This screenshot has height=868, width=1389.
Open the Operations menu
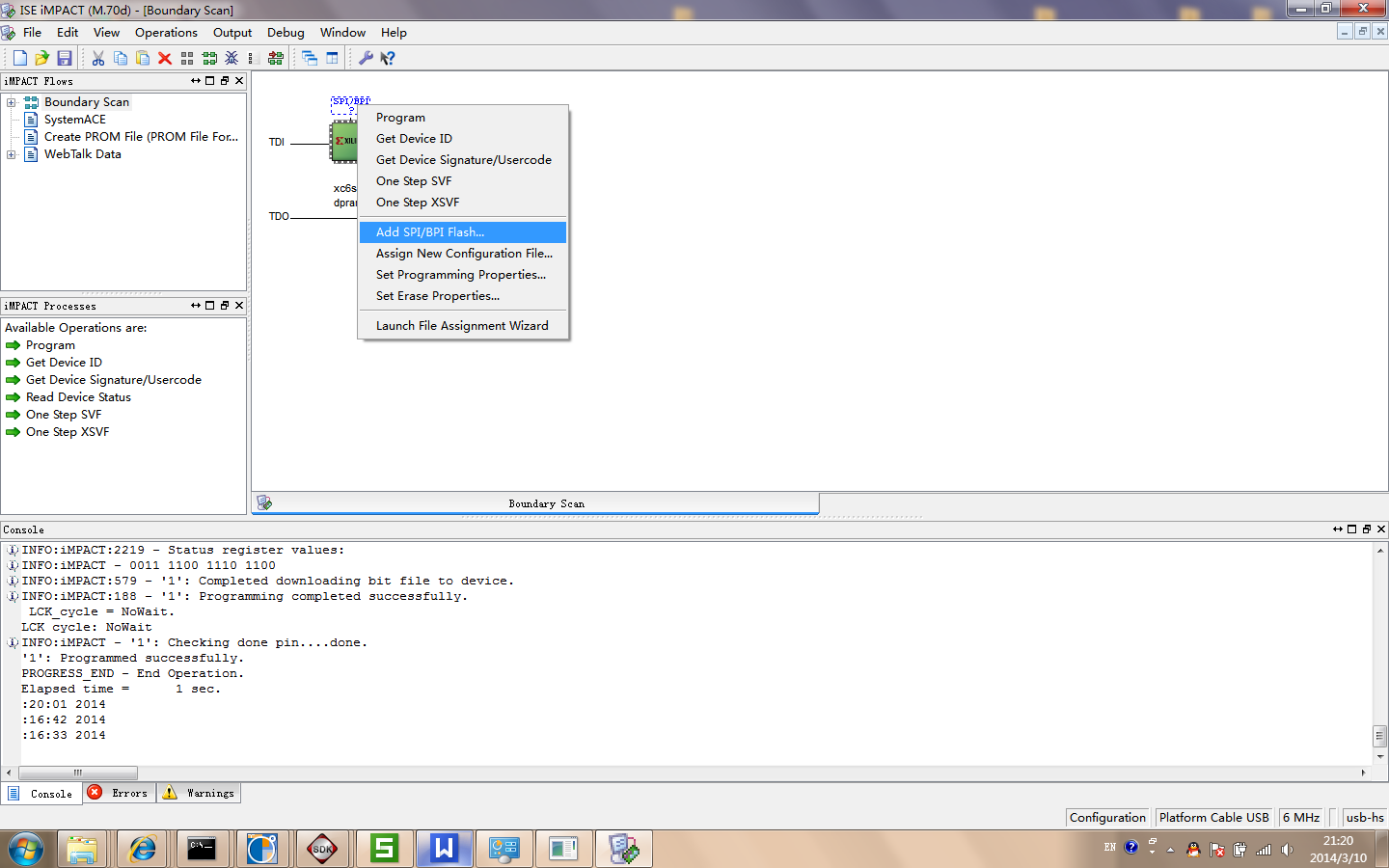[166, 33]
